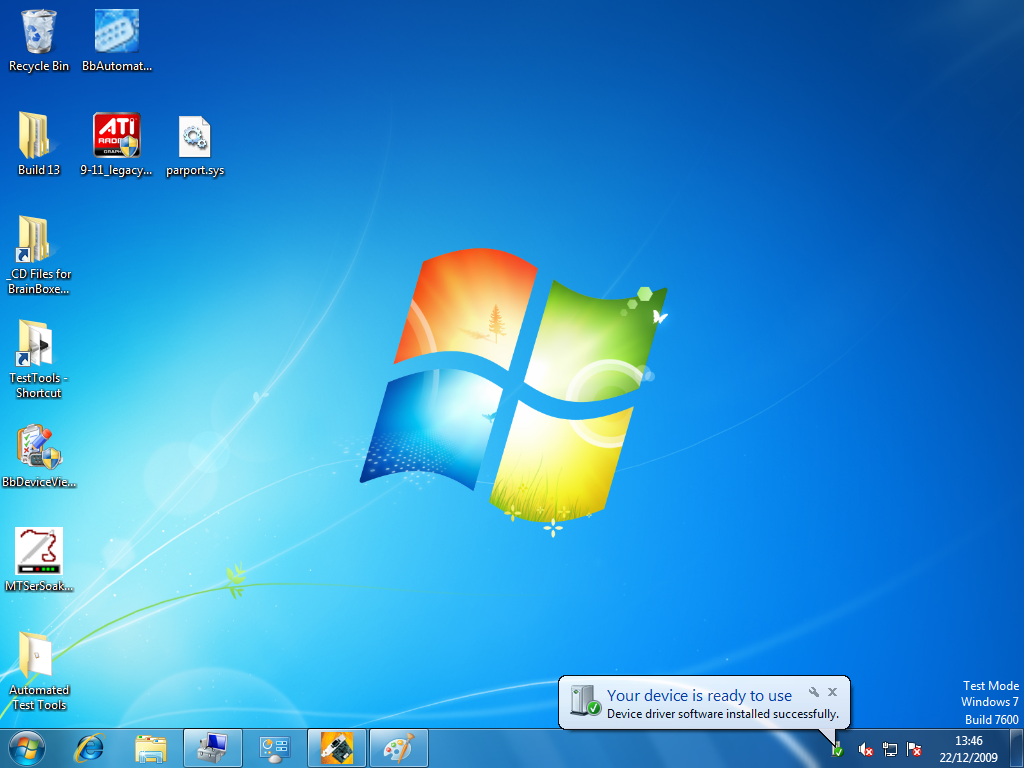Select the parport.sys file icon
The height and width of the screenshot is (768, 1024).
click(x=194, y=135)
